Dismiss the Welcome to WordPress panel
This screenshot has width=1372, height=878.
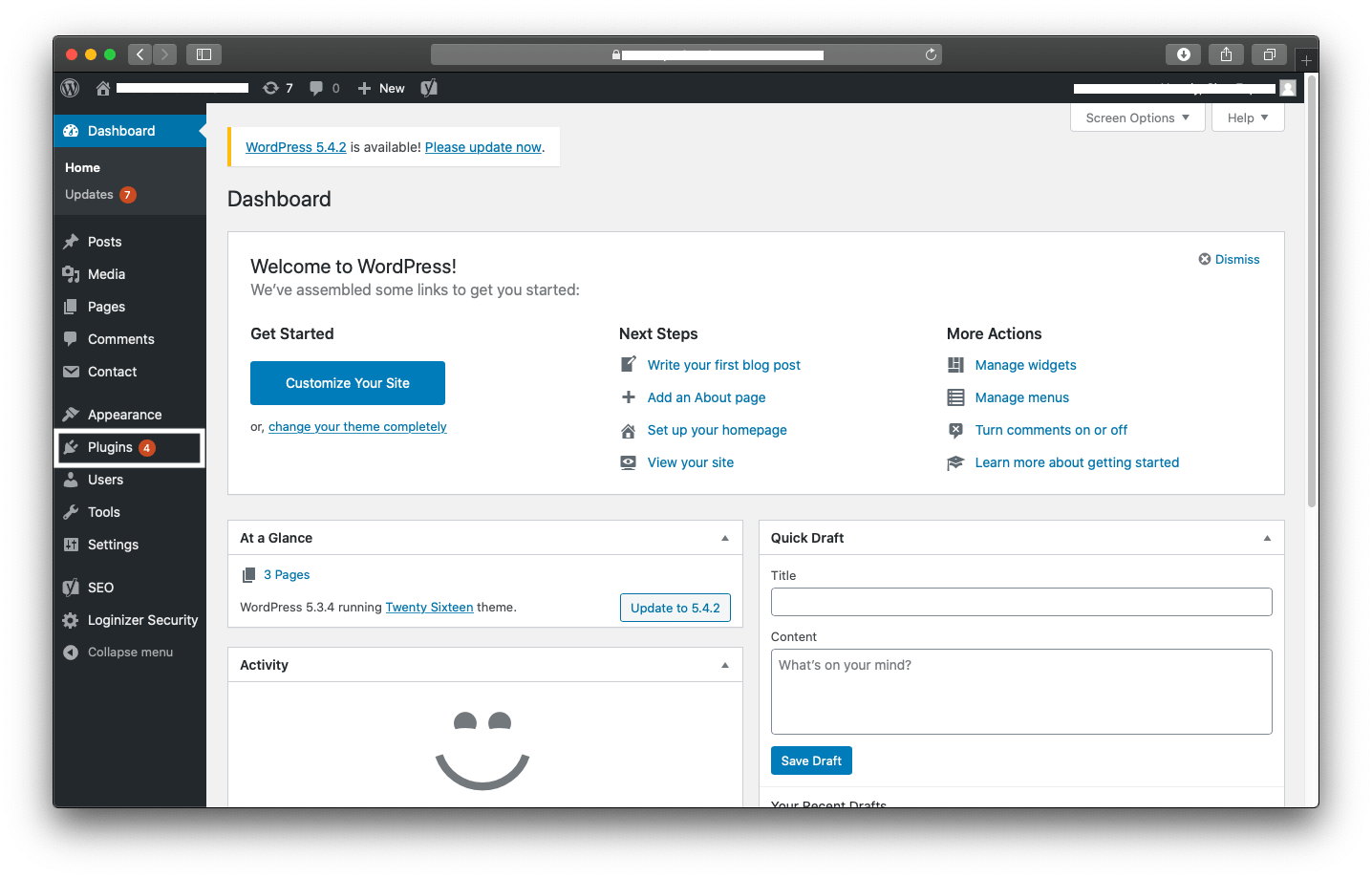click(x=1230, y=259)
